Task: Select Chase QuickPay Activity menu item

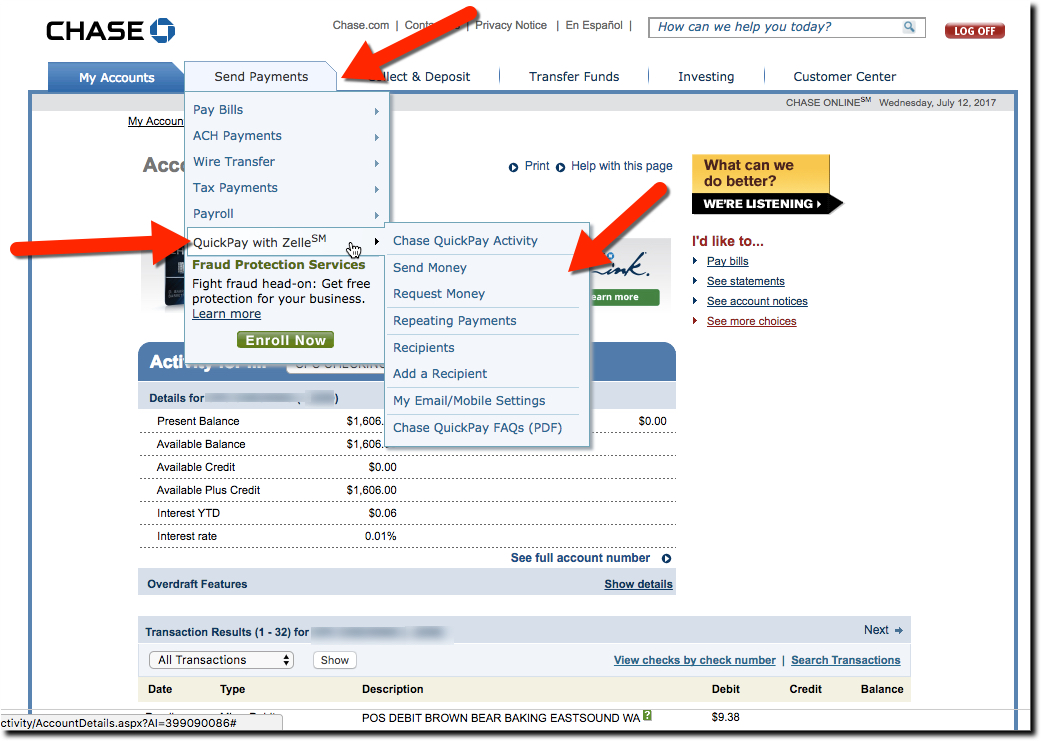Action: pyautogui.click(x=465, y=240)
